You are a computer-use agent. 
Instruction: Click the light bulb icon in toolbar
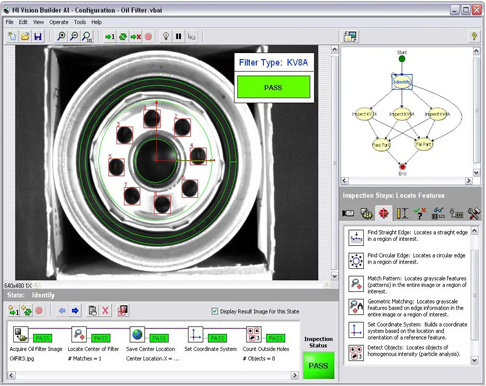point(166,36)
